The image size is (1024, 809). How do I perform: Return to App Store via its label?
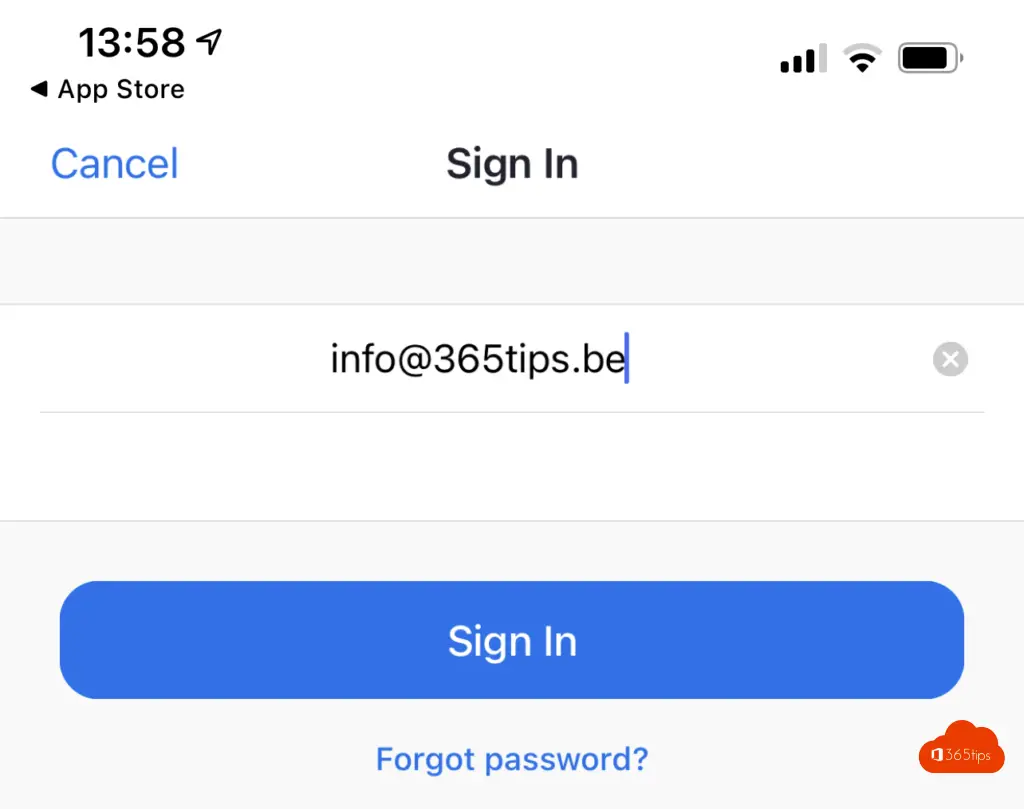(x=121, y=89)
